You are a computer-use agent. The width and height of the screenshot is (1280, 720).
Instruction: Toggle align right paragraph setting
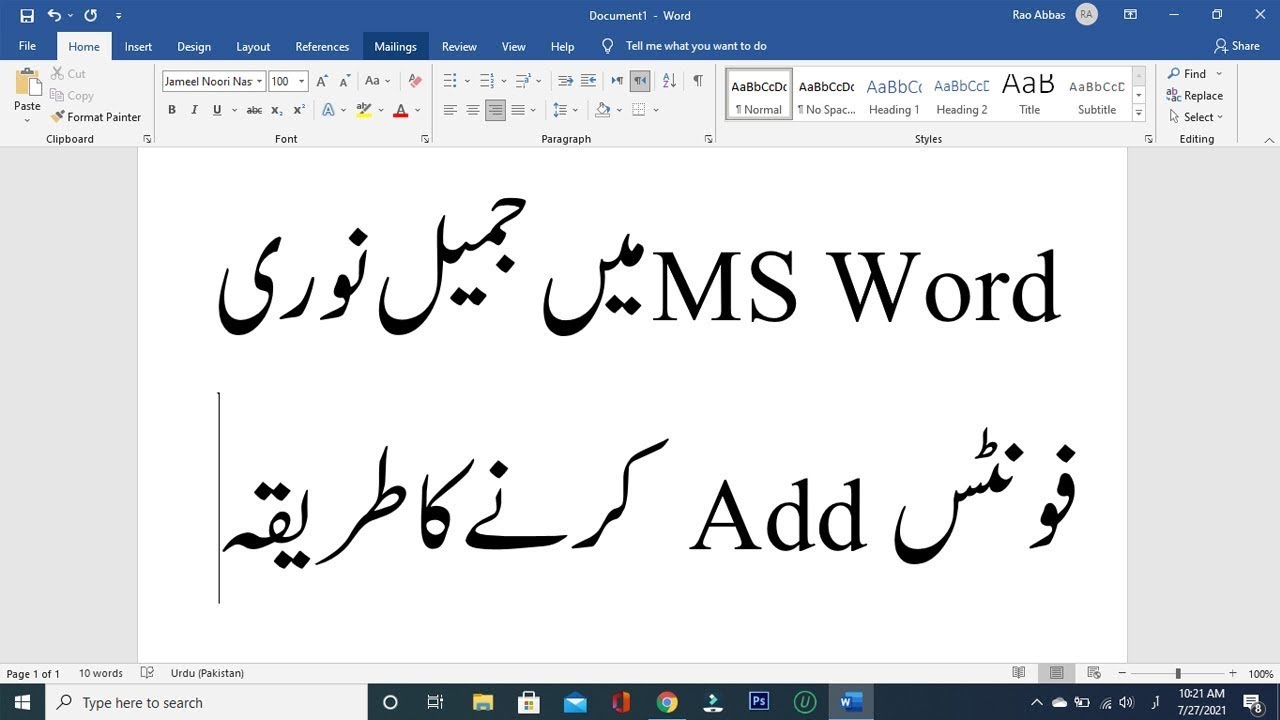(x=495, y=110)
